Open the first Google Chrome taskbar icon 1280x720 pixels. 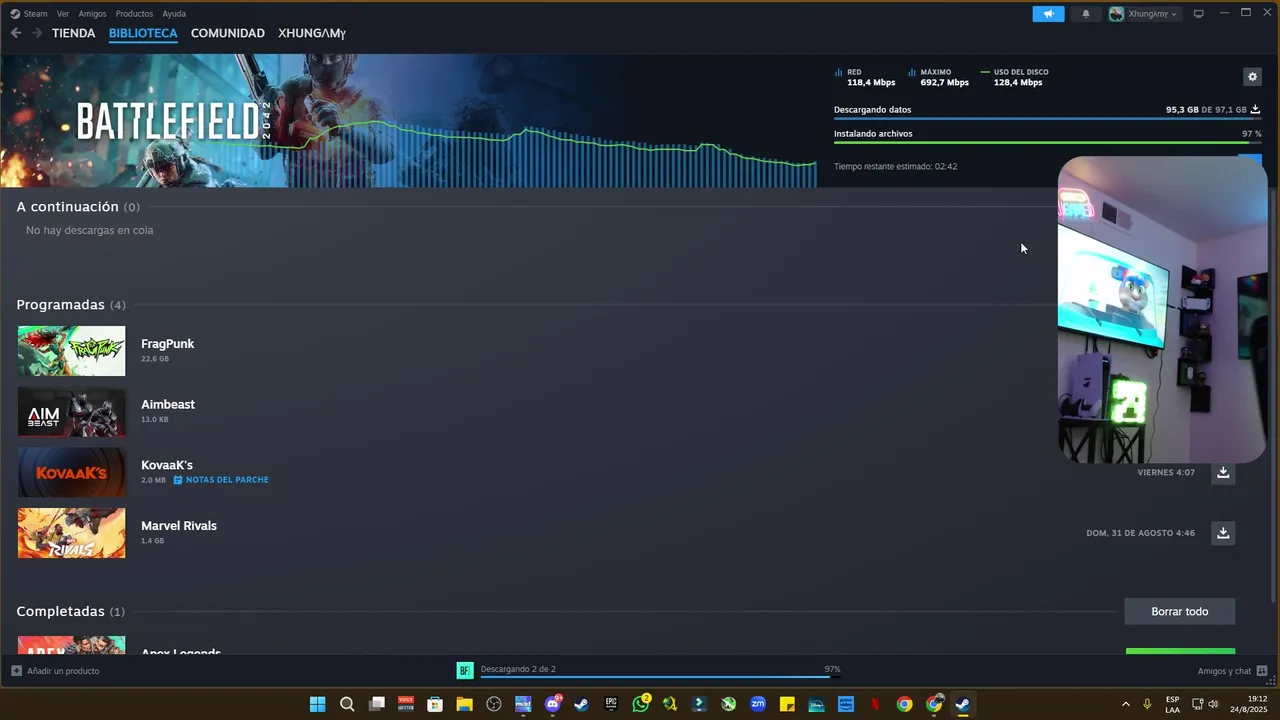click(x=904, y=704)
